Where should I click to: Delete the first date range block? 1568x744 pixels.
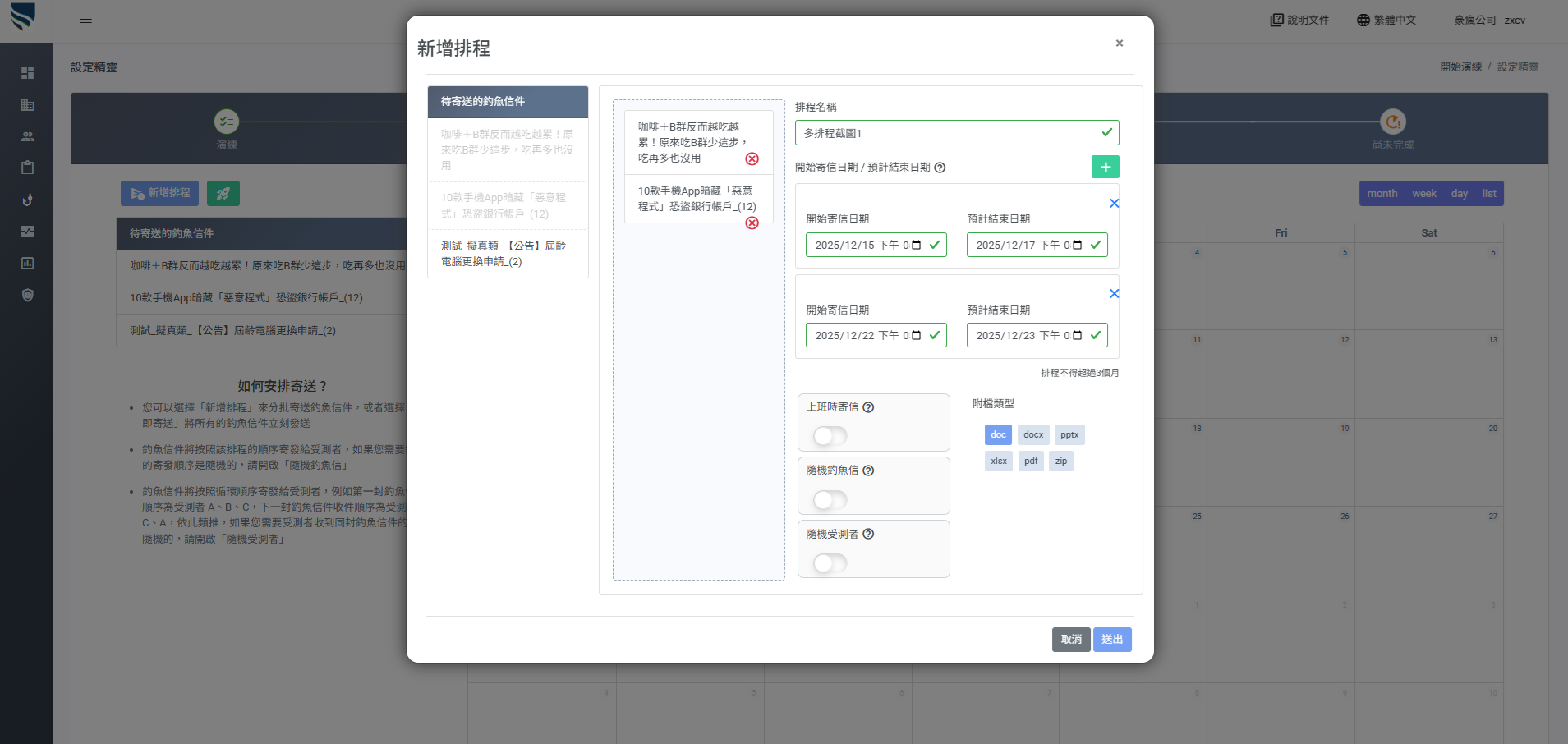[x=1114, y=204]
